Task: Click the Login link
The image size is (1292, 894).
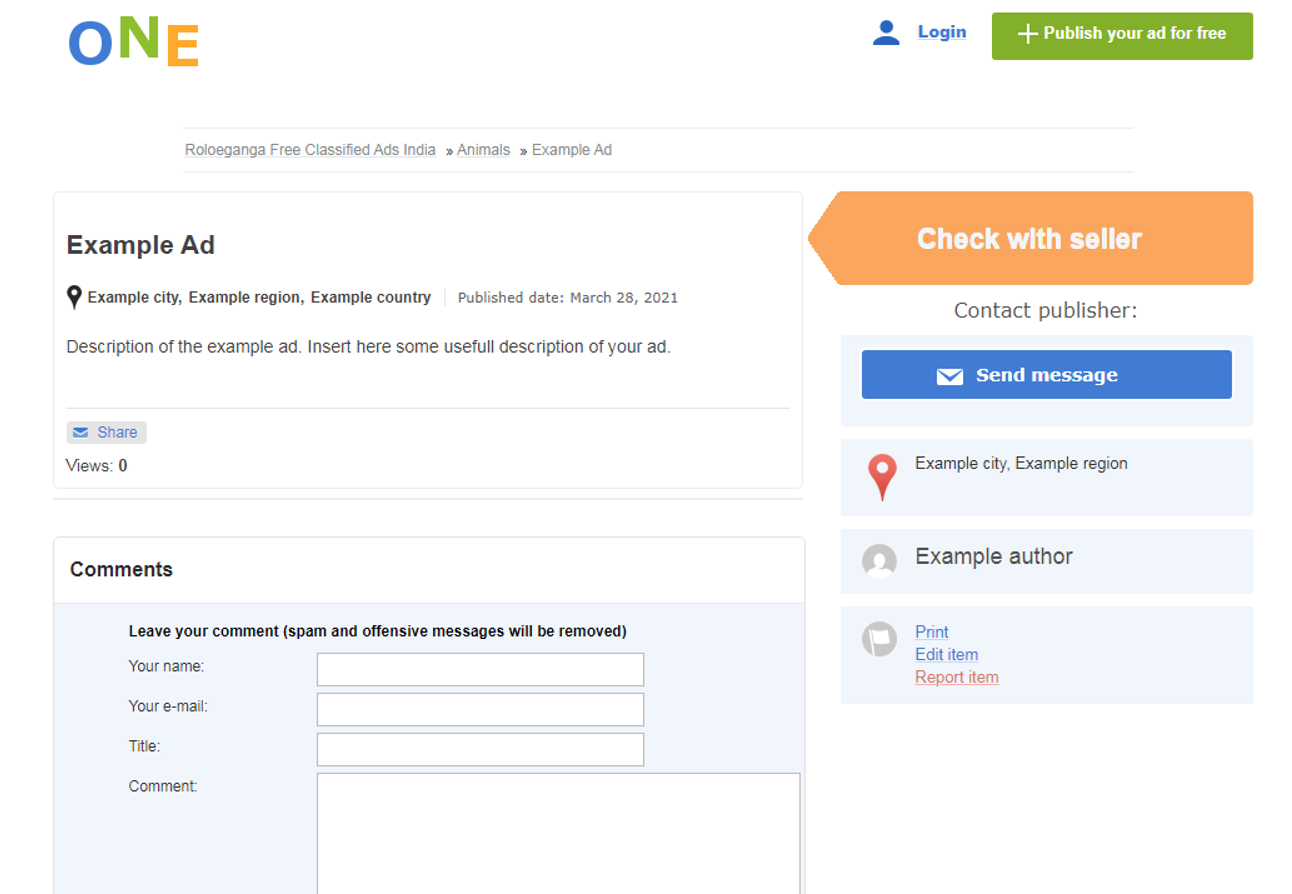Action: point(941,31)
